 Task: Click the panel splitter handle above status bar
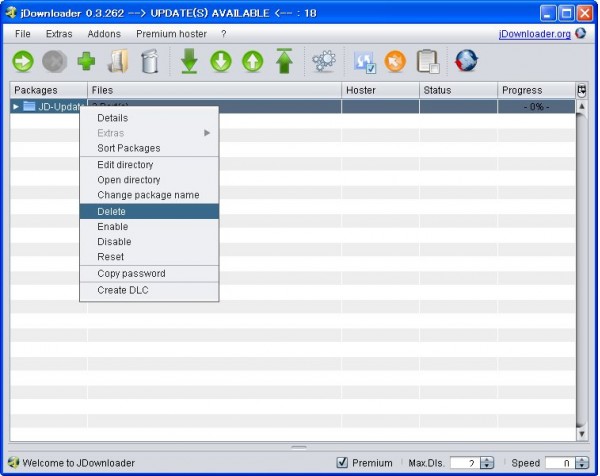(x=298, y=447)
